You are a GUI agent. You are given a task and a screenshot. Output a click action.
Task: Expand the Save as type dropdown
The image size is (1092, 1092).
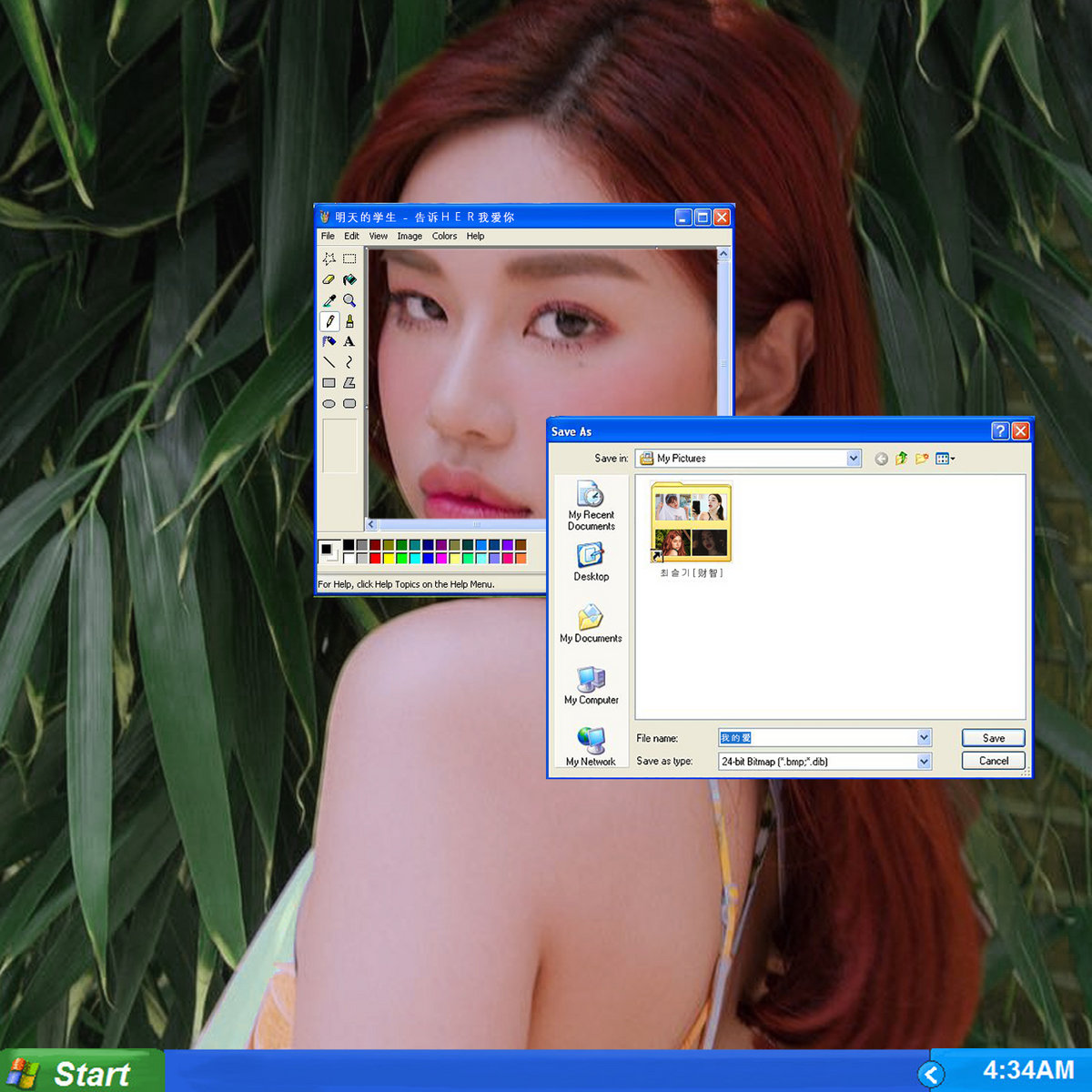(925, 762)
